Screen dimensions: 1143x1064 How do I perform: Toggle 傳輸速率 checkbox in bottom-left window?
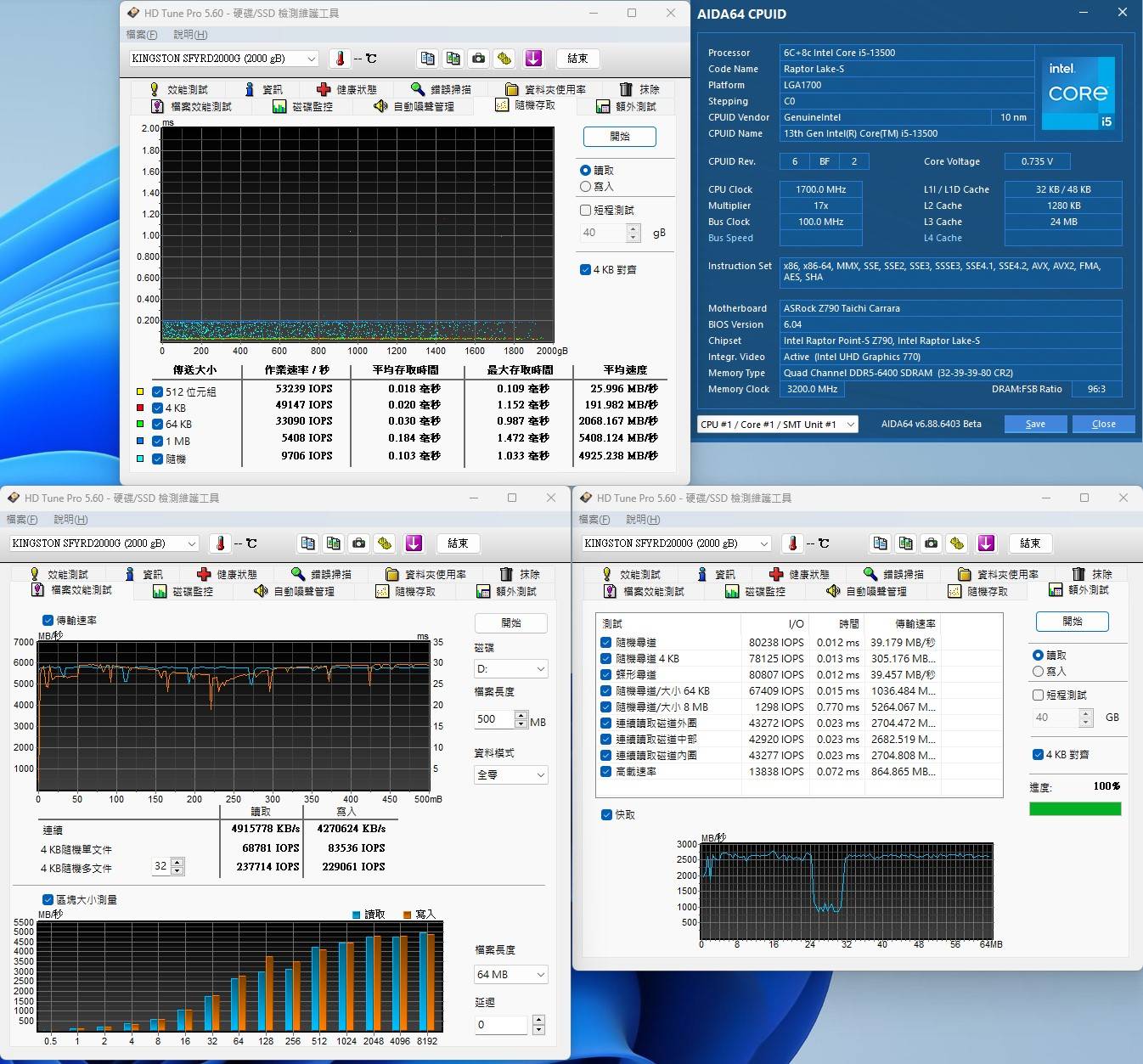pos(48,621)
